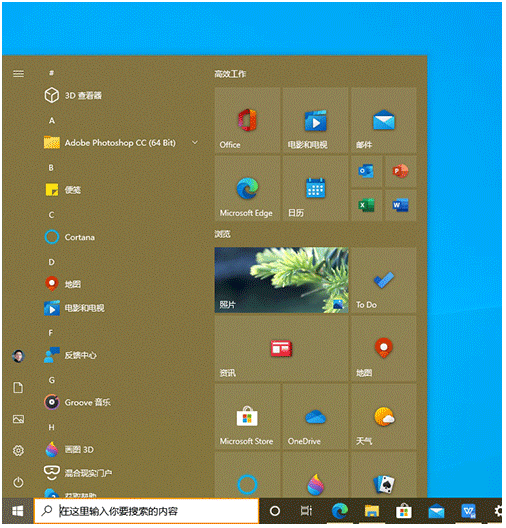Click the Windows Start button
506x528 pixels.
click(x=18, y=512)
